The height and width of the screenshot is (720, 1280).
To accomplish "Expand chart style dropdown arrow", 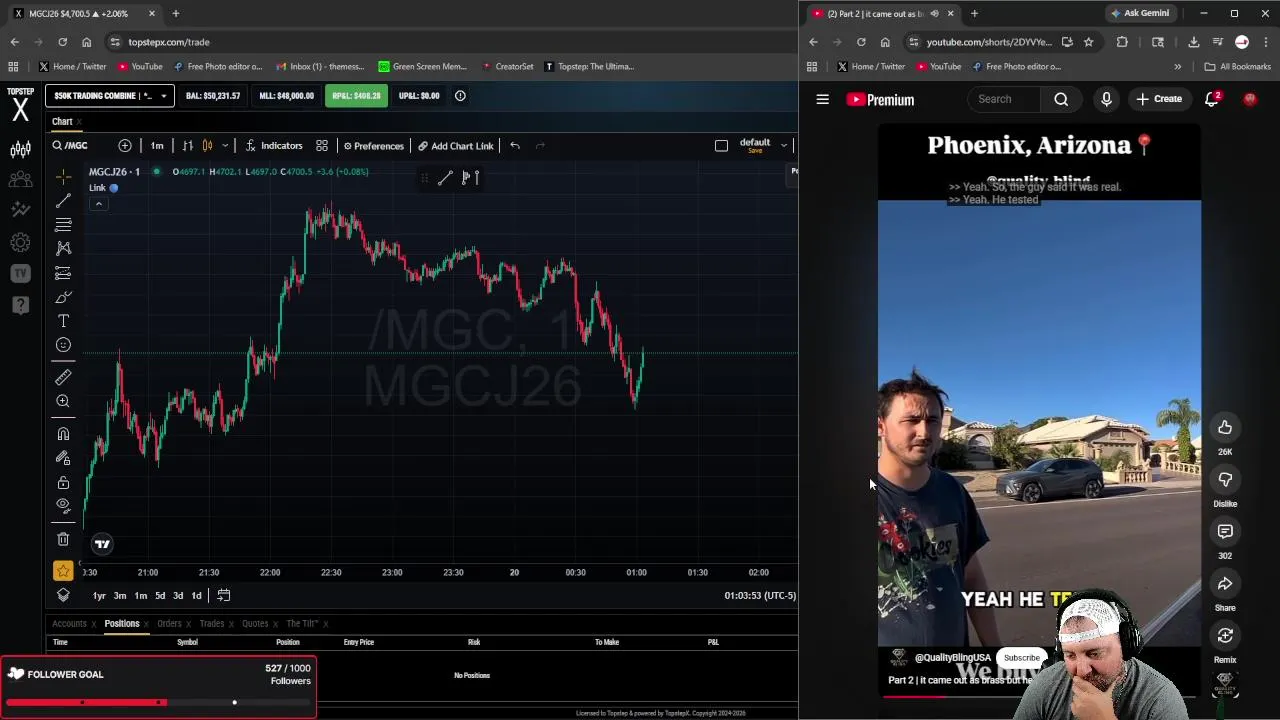I will click(225, 146).
